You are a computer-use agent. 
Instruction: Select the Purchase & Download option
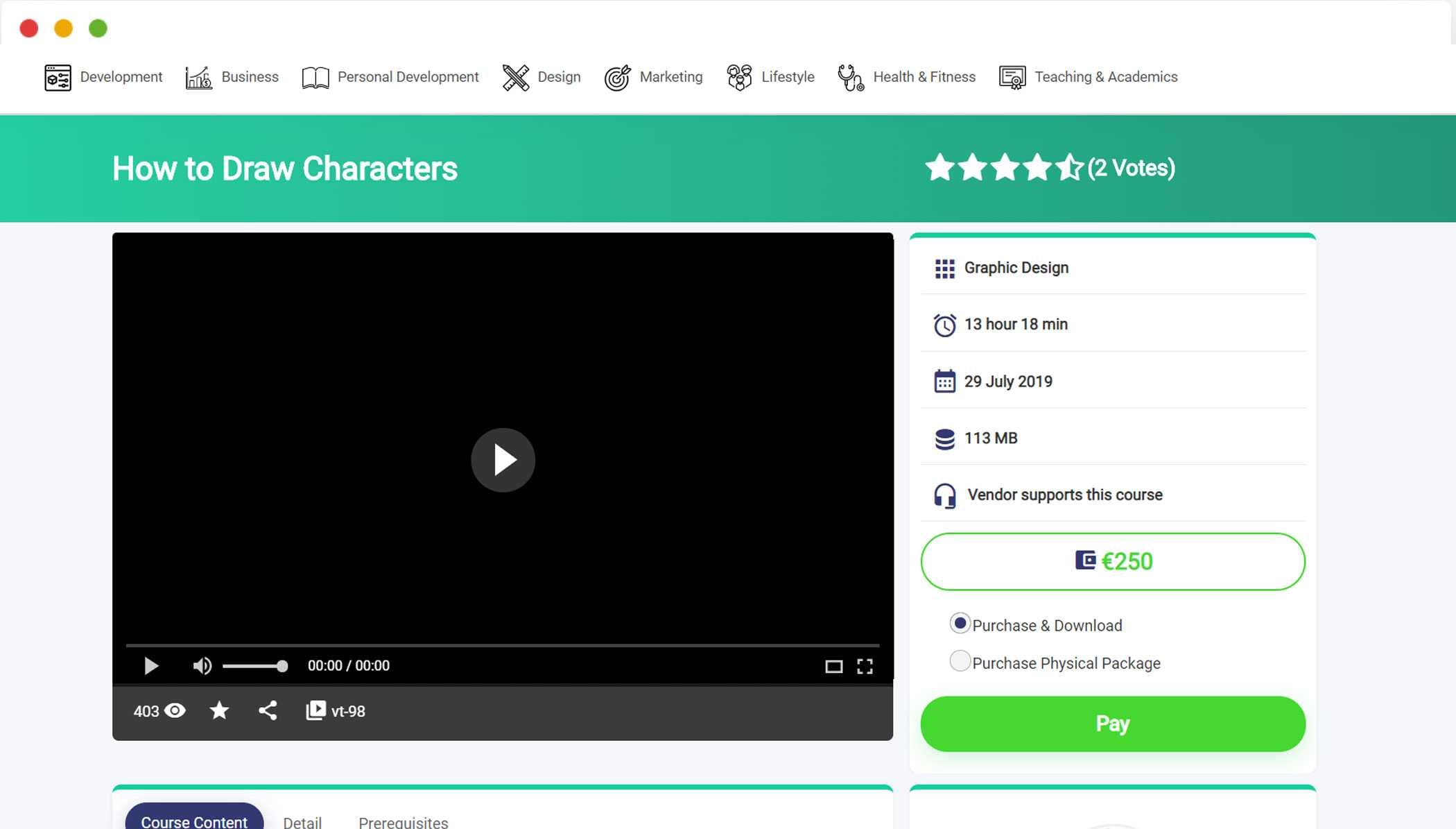tap(960, 624)
